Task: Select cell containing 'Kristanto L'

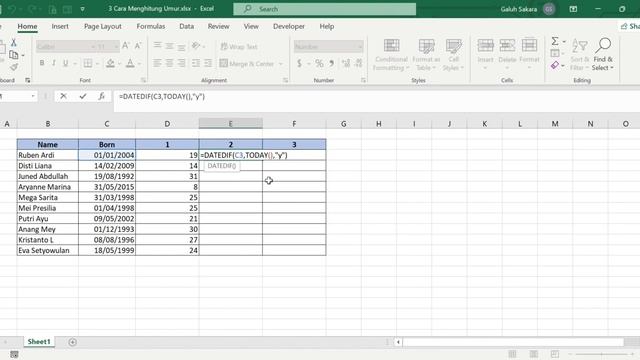Action: (x=48, y=240)
